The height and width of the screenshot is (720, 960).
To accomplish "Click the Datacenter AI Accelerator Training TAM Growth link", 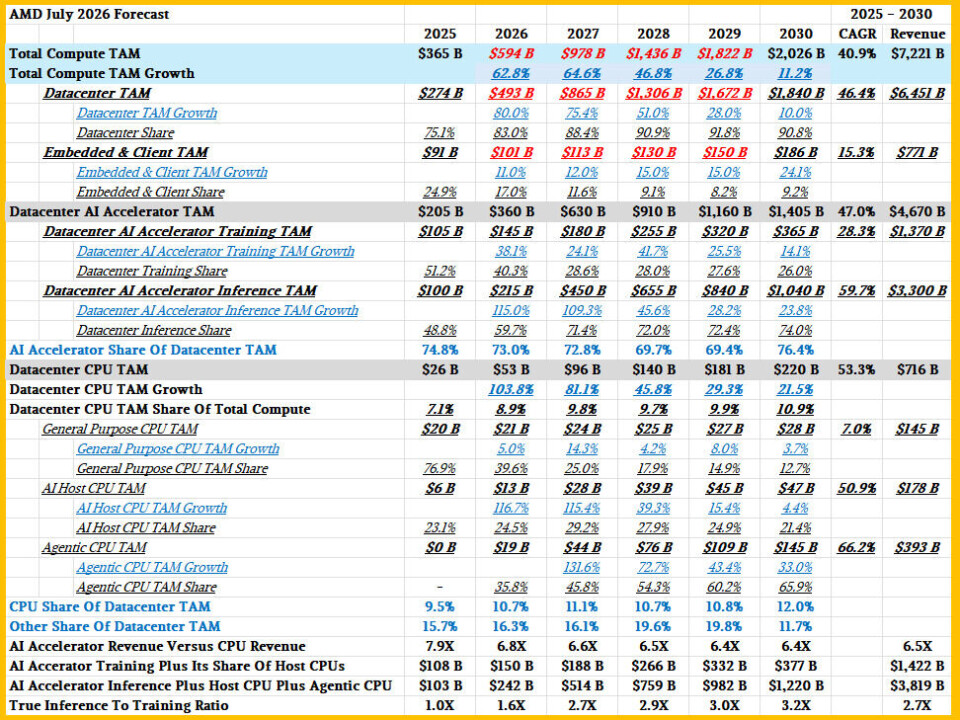I will pos(216,252).
